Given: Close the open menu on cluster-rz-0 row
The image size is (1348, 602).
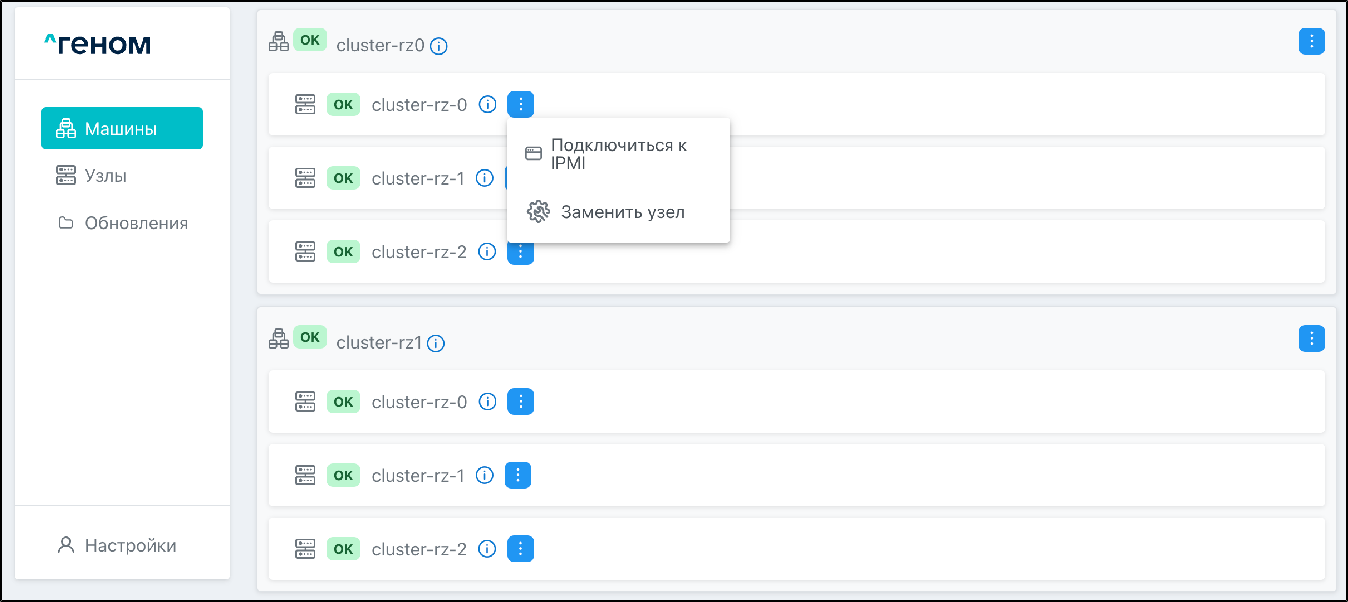Looking at the screenshot, I should [x=521, y=104].
